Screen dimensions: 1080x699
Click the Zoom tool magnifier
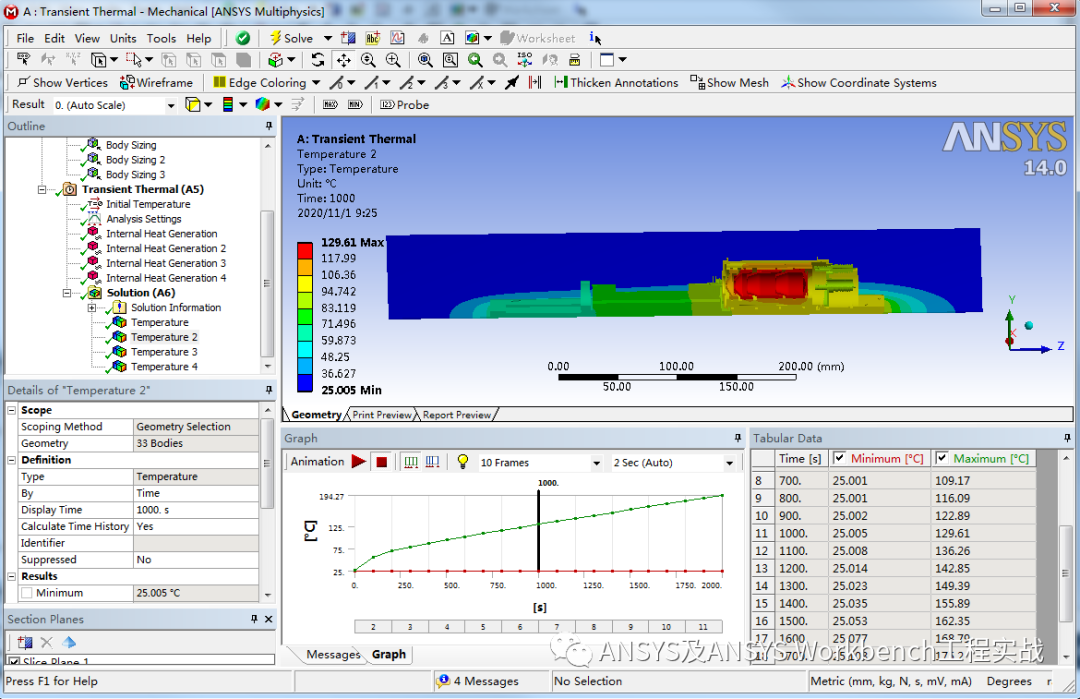click(368, 60)
